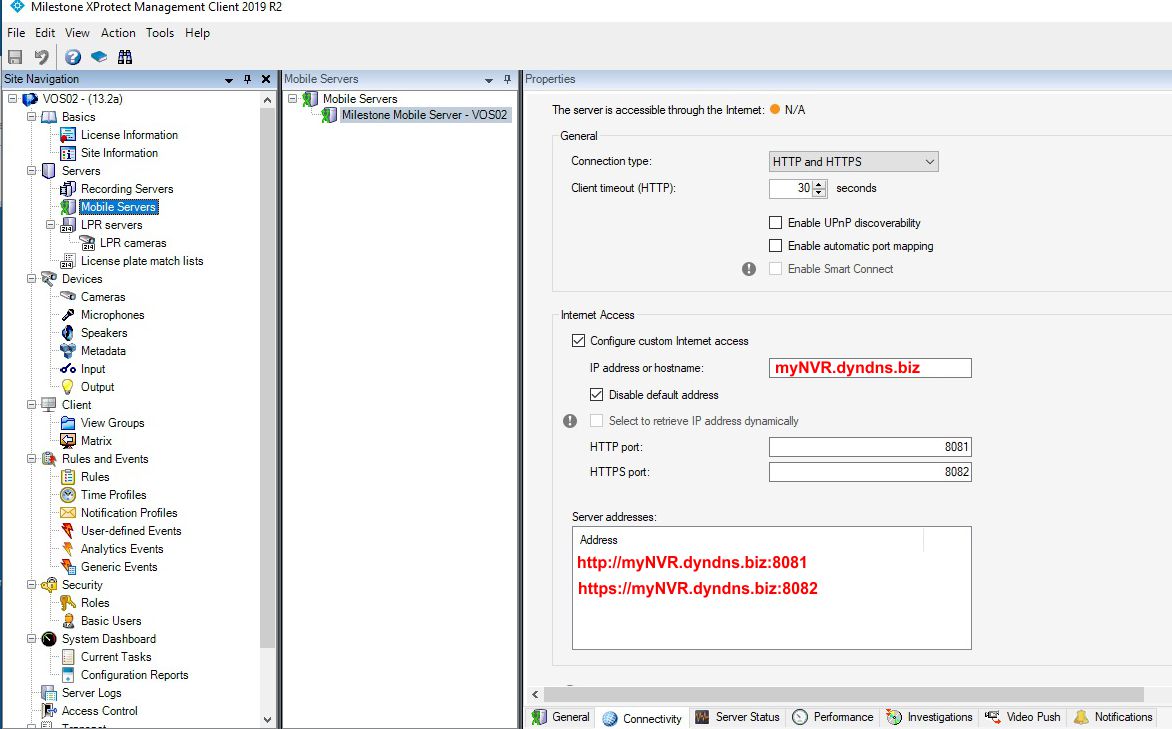
Task: Click the Save toolbar icon
Action: coord(15,57)
